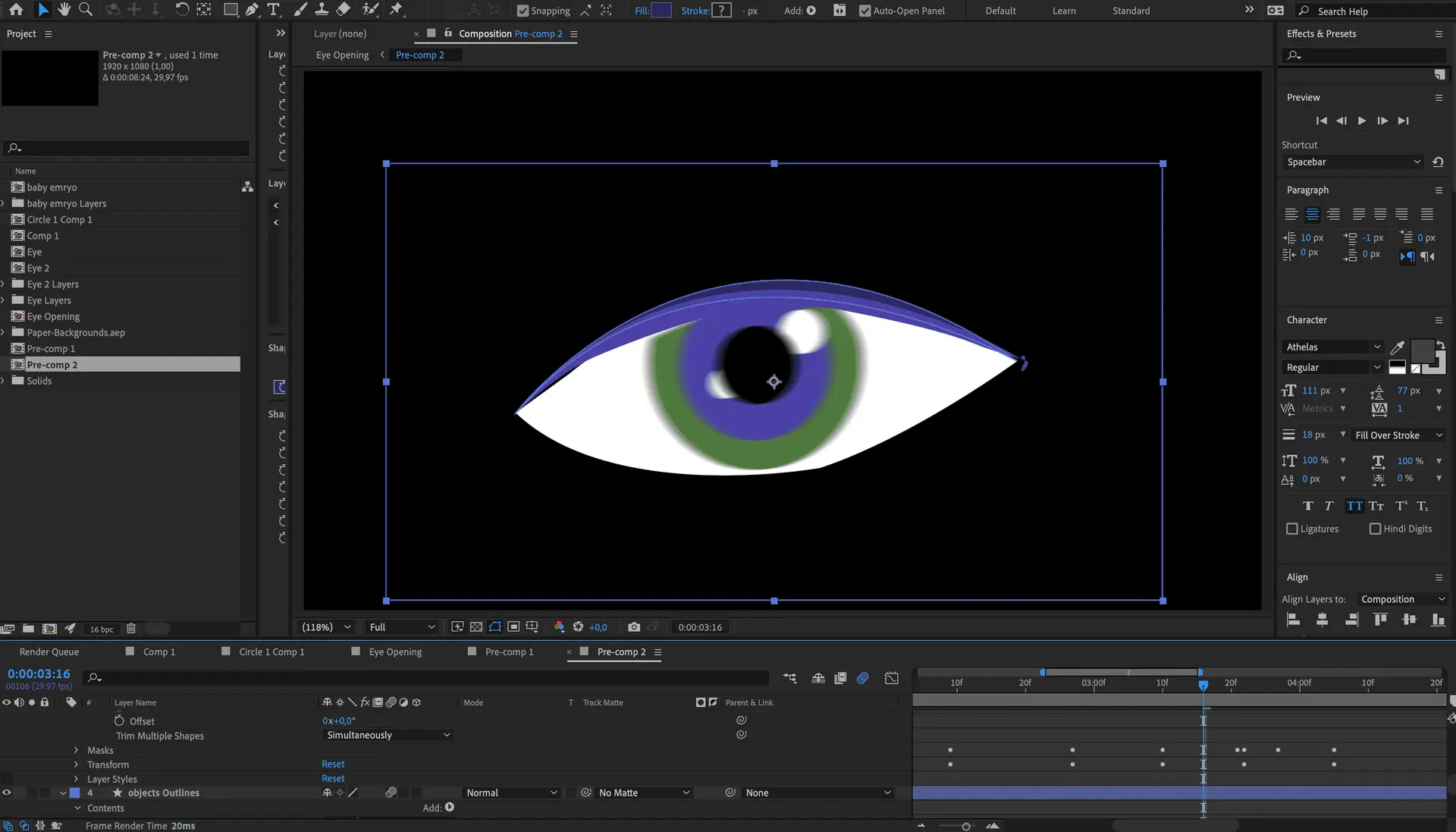Select the Pen tool
The height and width of the screenshot is (832, 1456).
tap(253, 10)
